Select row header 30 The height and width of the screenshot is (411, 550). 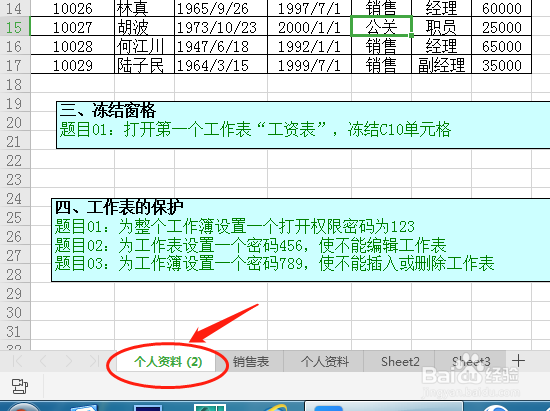[x=15, y=312]
